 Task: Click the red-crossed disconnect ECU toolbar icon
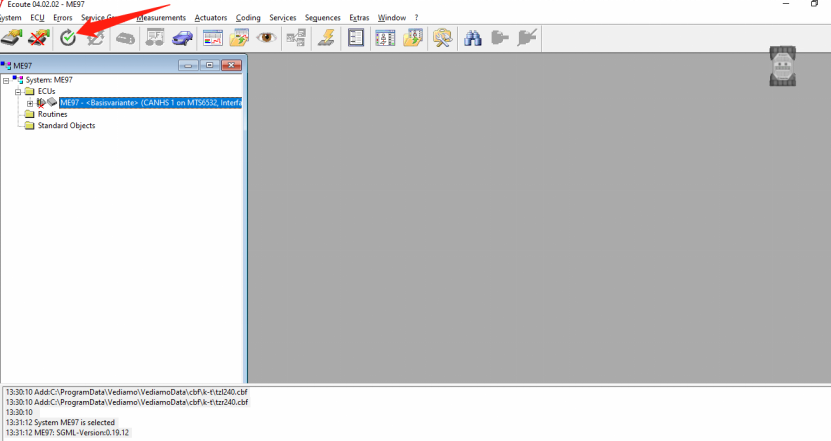tap(39, 38)
